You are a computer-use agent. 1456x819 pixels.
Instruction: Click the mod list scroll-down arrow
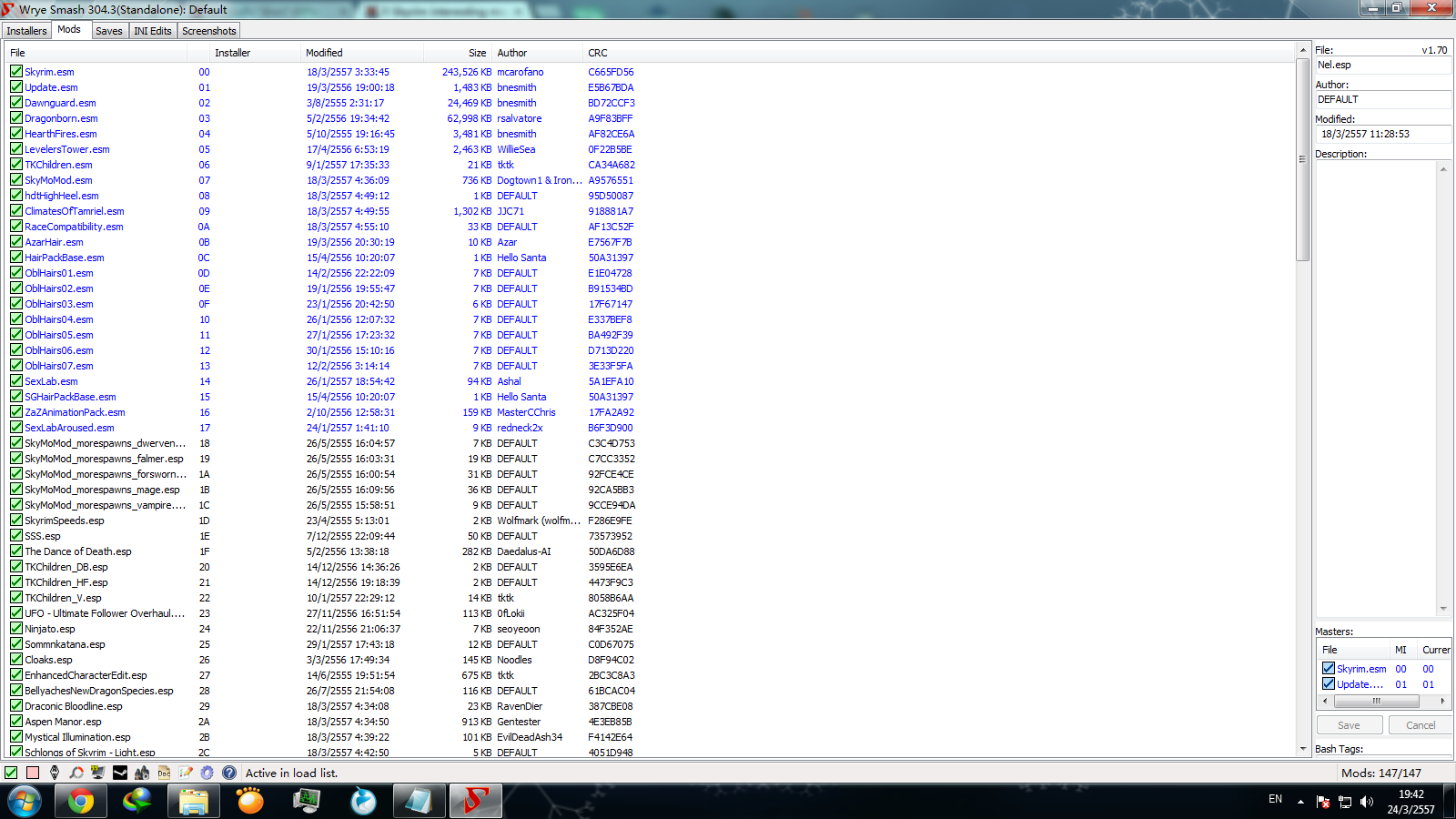tap(1303, 749)
